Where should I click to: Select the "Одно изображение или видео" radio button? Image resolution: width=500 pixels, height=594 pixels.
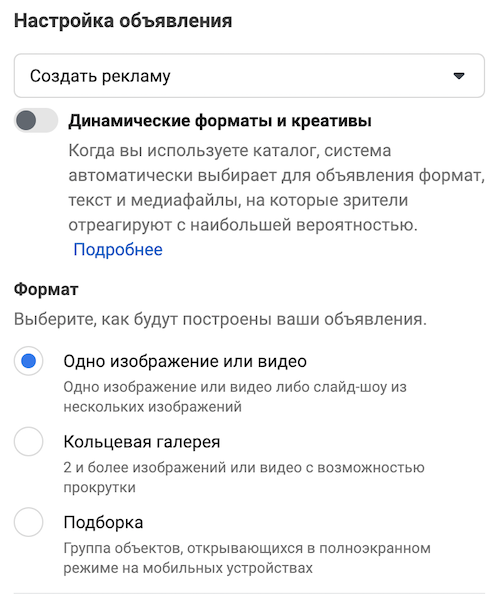(28, 361)
